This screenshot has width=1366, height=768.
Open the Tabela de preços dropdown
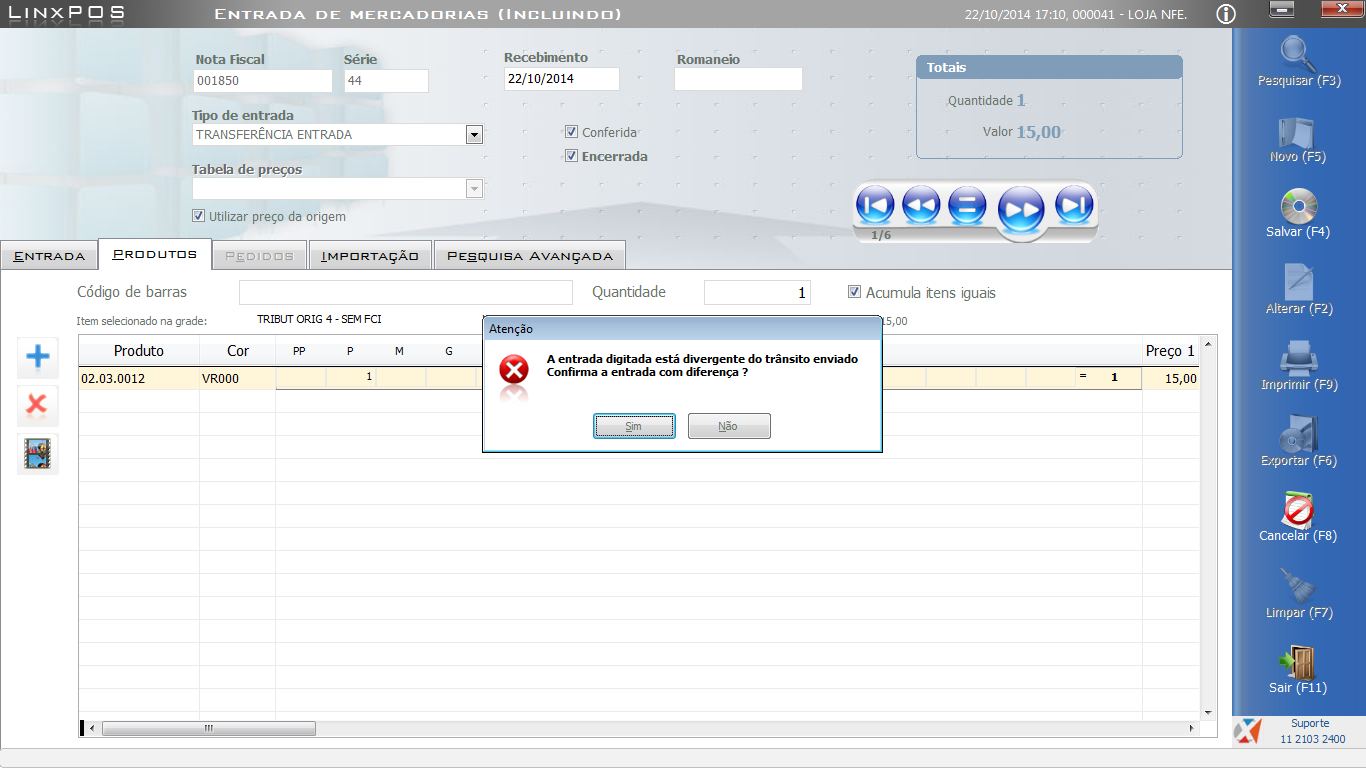pos(474,189)
